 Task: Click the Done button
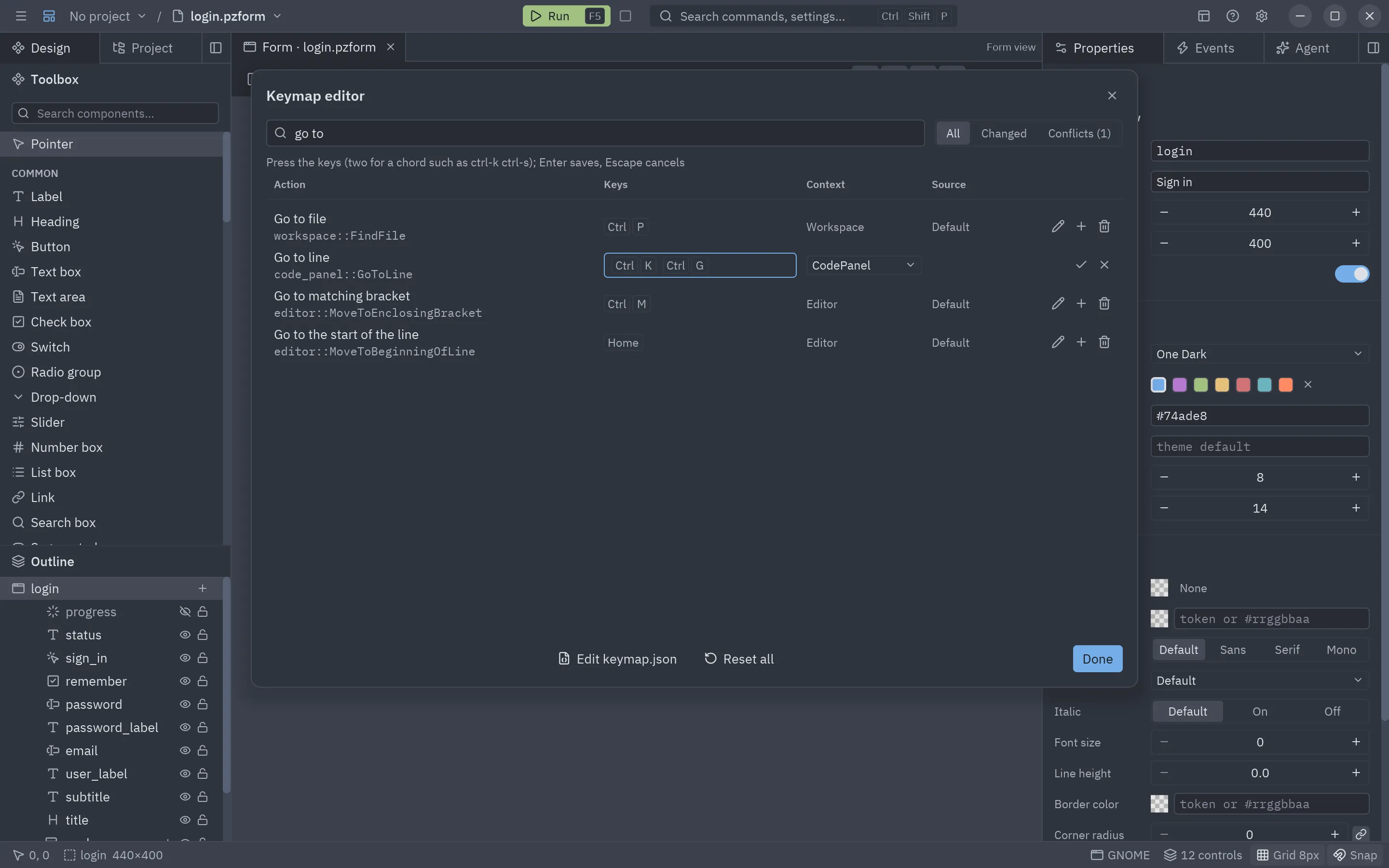(x=1097, y=659)
